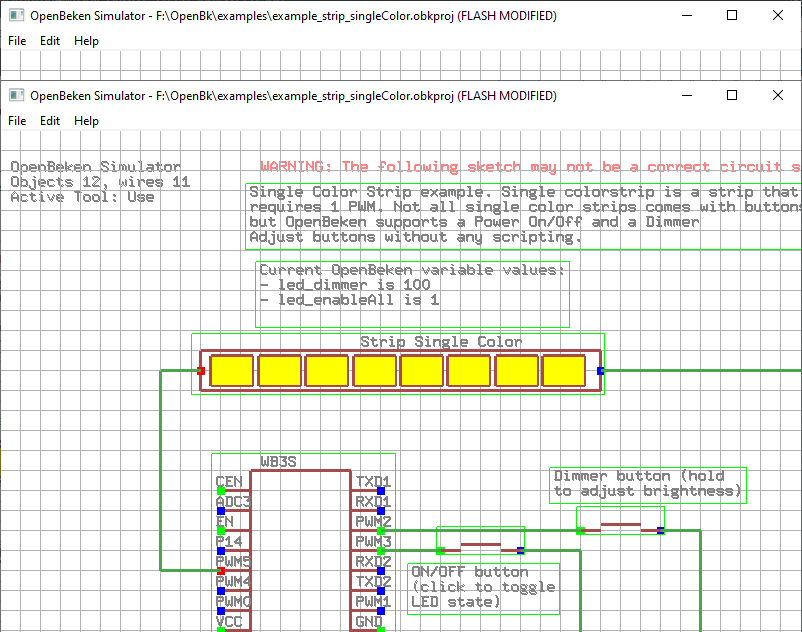Maximize the back OpenBeken Simulator window
This screenshot has width=802, height=632.
coord(732,15)
